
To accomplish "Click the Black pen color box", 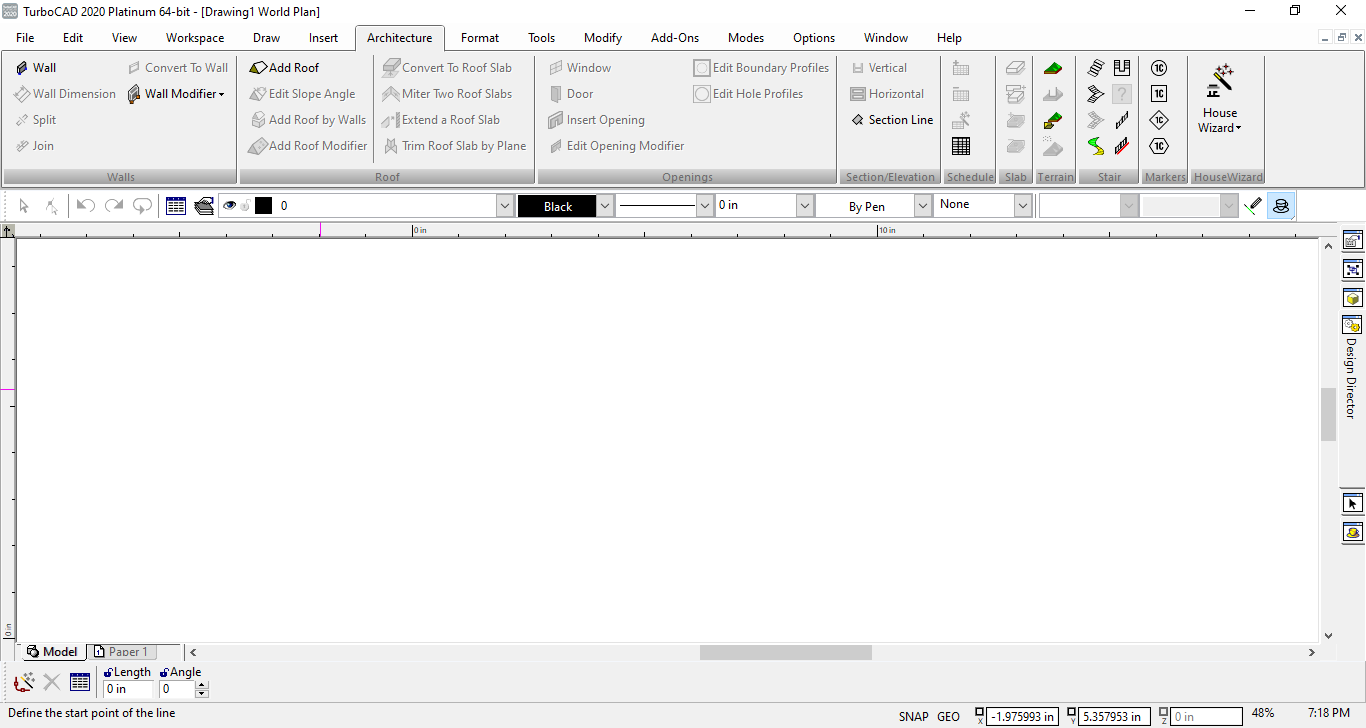I will (x=557, y=206).
